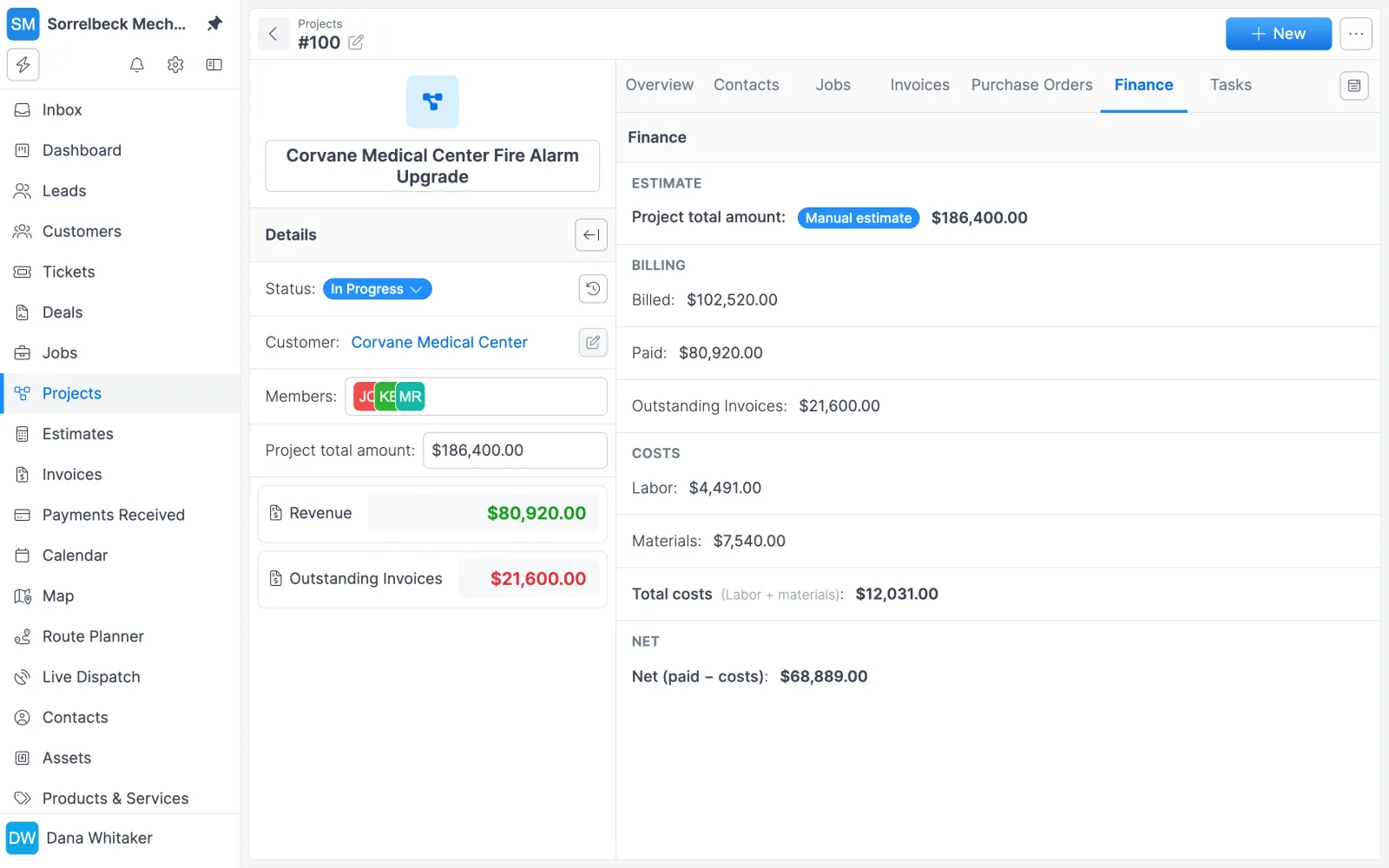Create a new item with New button
Viewport: 1389px width, 868px height.
click(1279, 34)
